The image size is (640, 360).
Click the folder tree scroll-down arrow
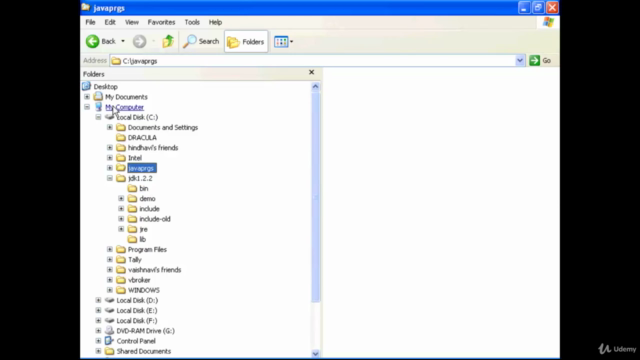(x=315, y=353)
